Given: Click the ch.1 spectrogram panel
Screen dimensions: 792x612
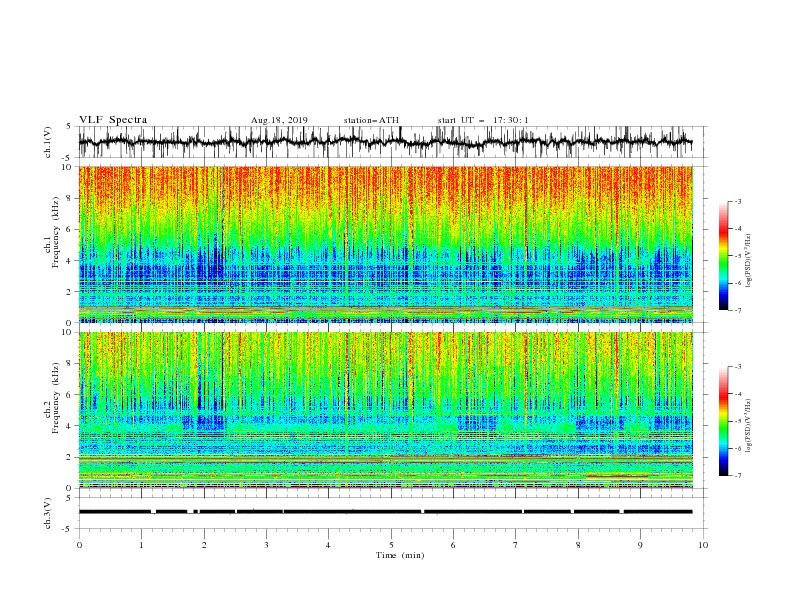Looking at the screenshot, I should pyautogui.click(x=385, y=244).
